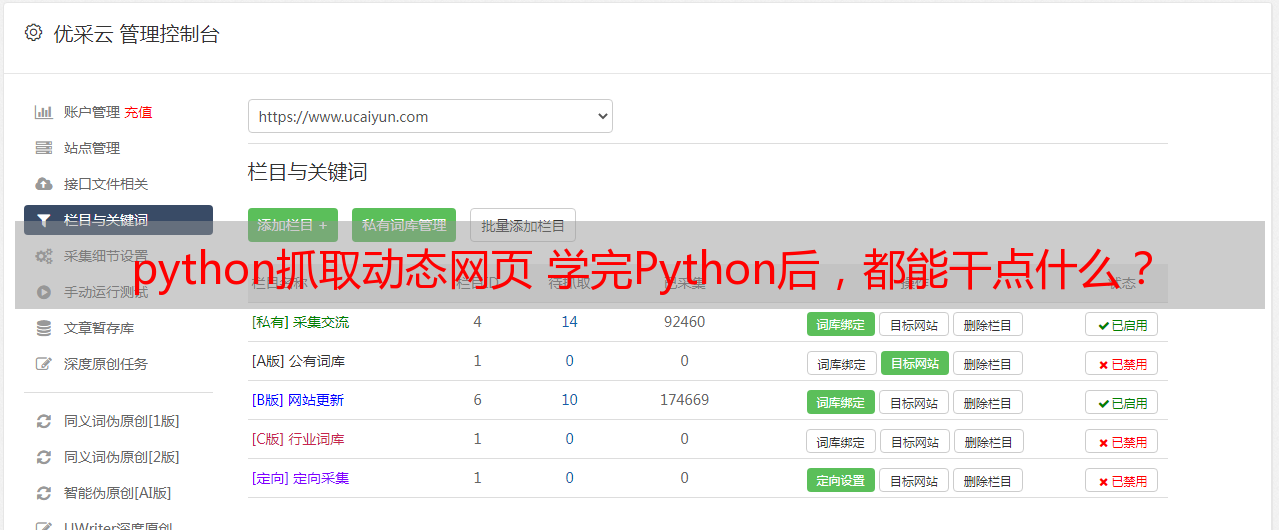Click the refresh icon for 智能伪原创[AI版]

click(44, 493)
